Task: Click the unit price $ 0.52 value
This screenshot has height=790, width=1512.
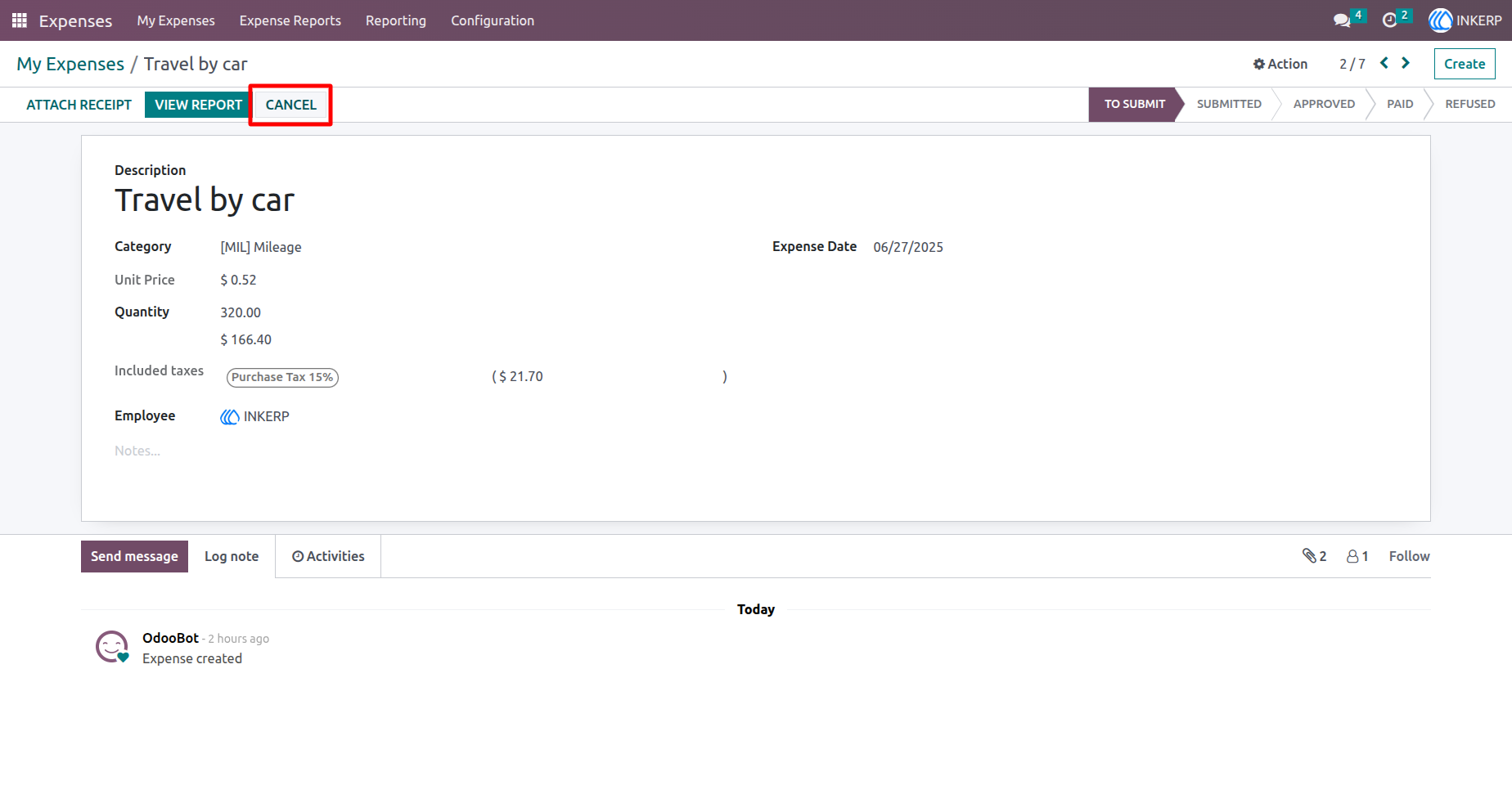Action: 238,280
